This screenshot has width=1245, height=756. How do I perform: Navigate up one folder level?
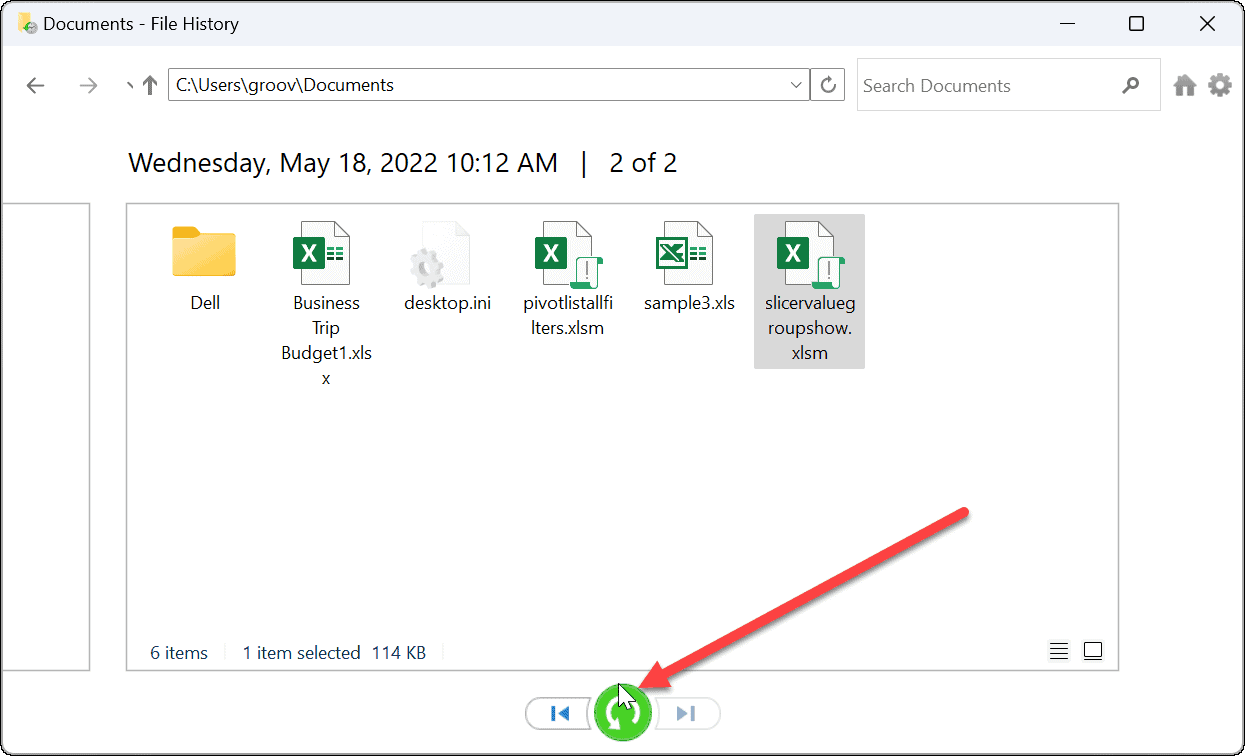148,84
